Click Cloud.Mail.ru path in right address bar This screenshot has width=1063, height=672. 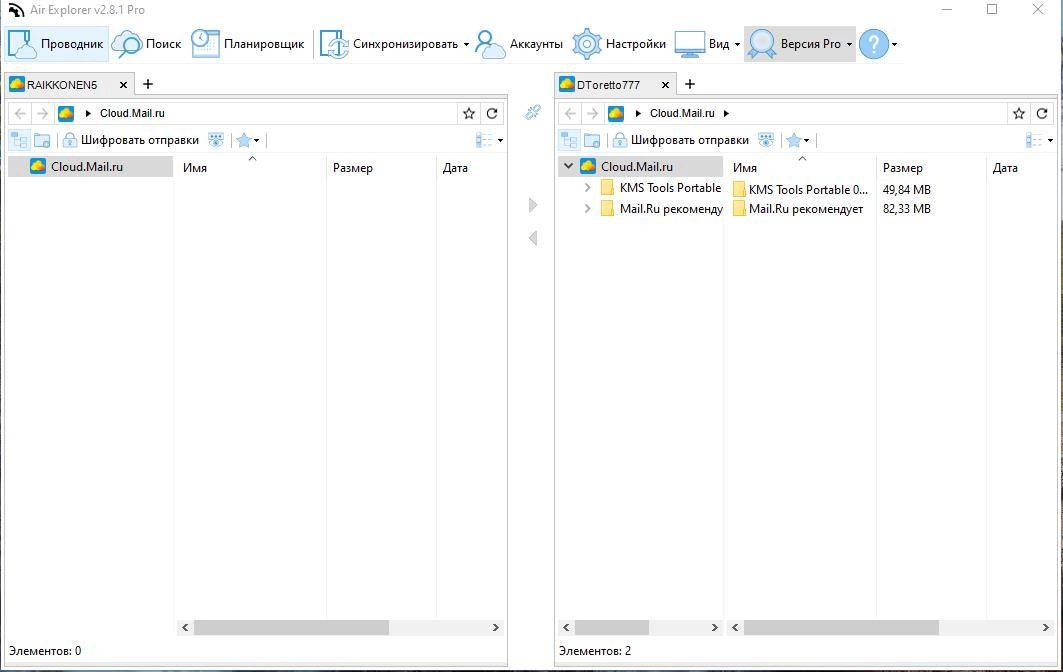pyautogui.click(x=682, y=113)
